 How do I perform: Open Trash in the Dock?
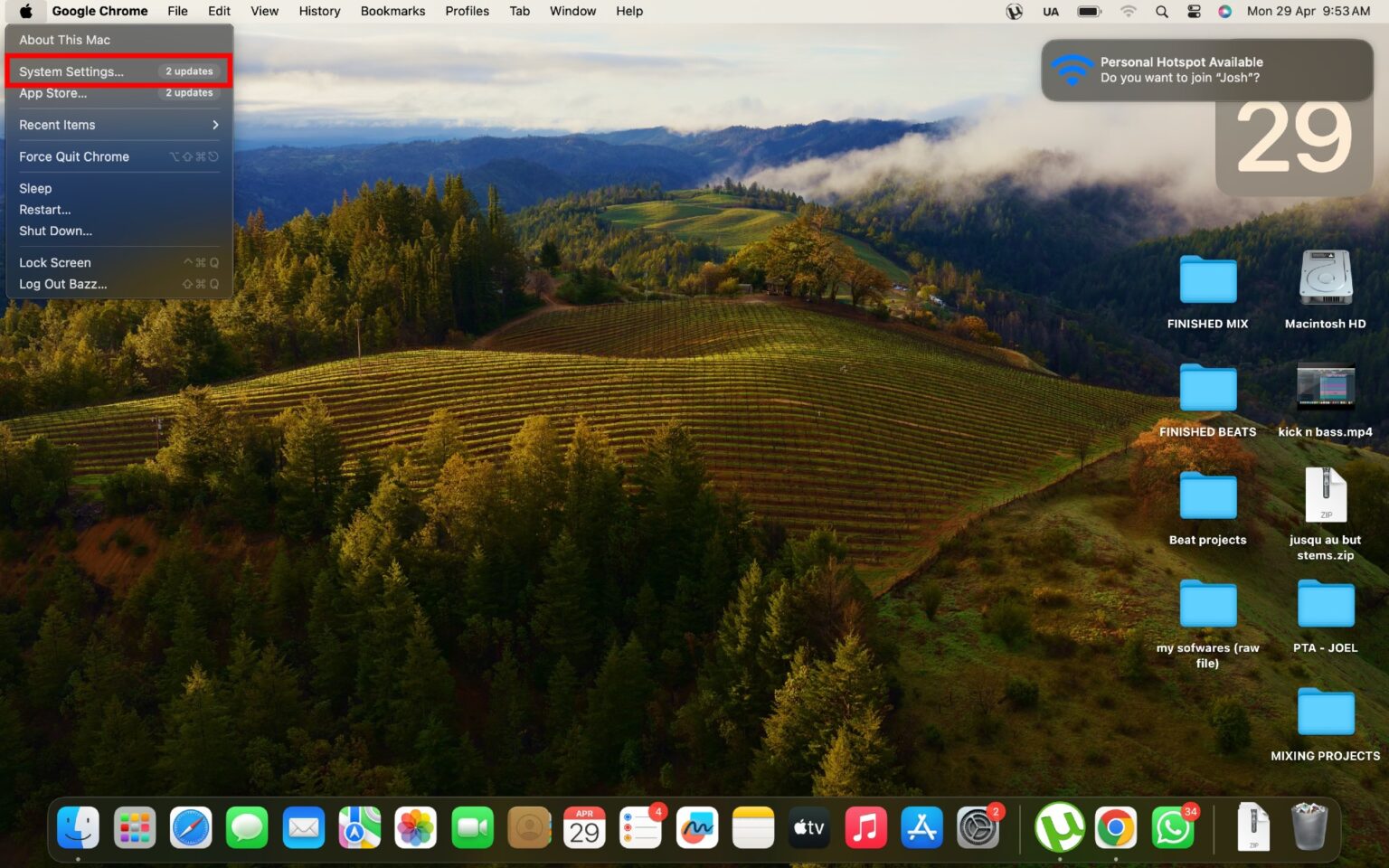click(1309, 827)
